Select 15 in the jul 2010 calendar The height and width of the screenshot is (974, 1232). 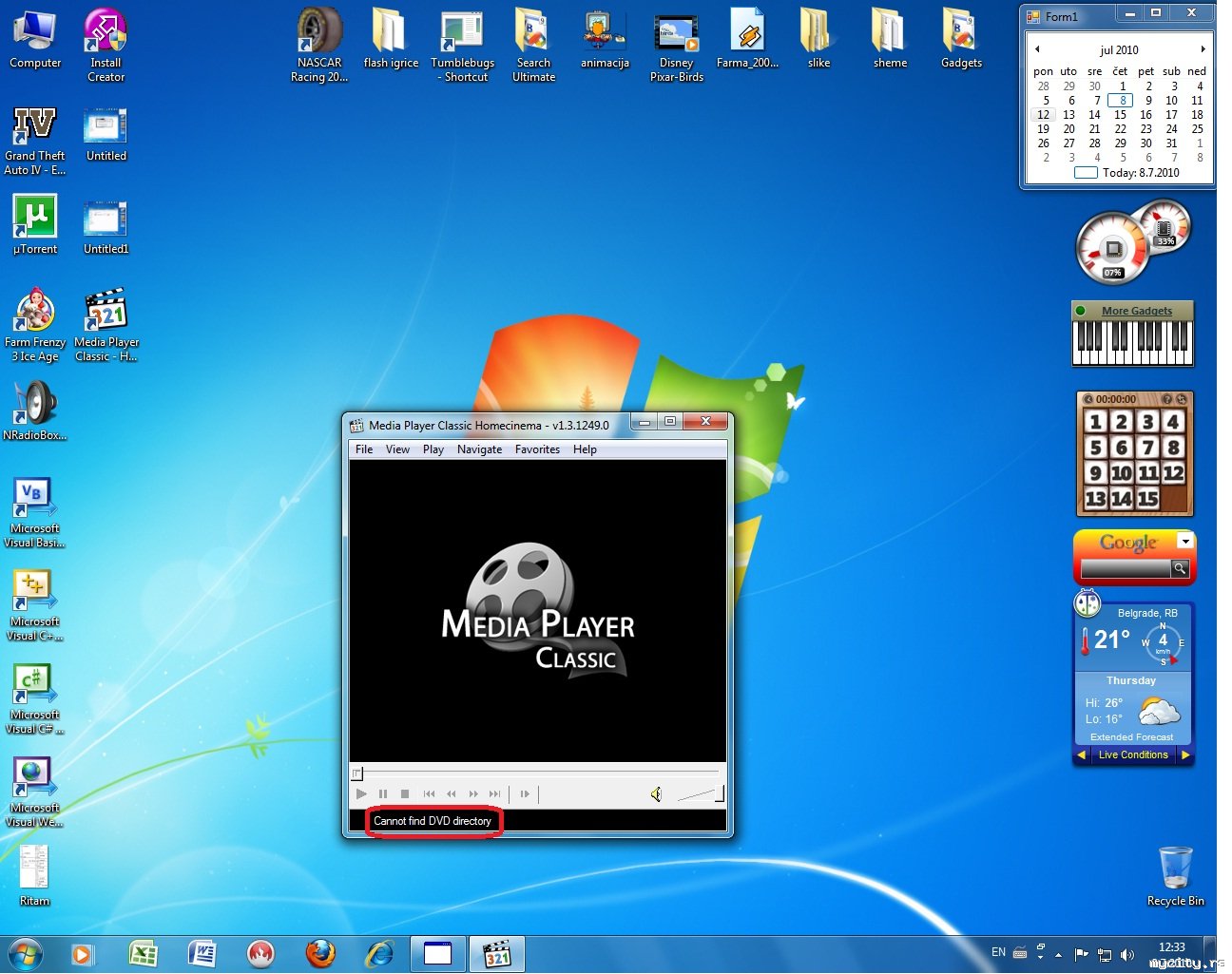tap(1120, 115)
